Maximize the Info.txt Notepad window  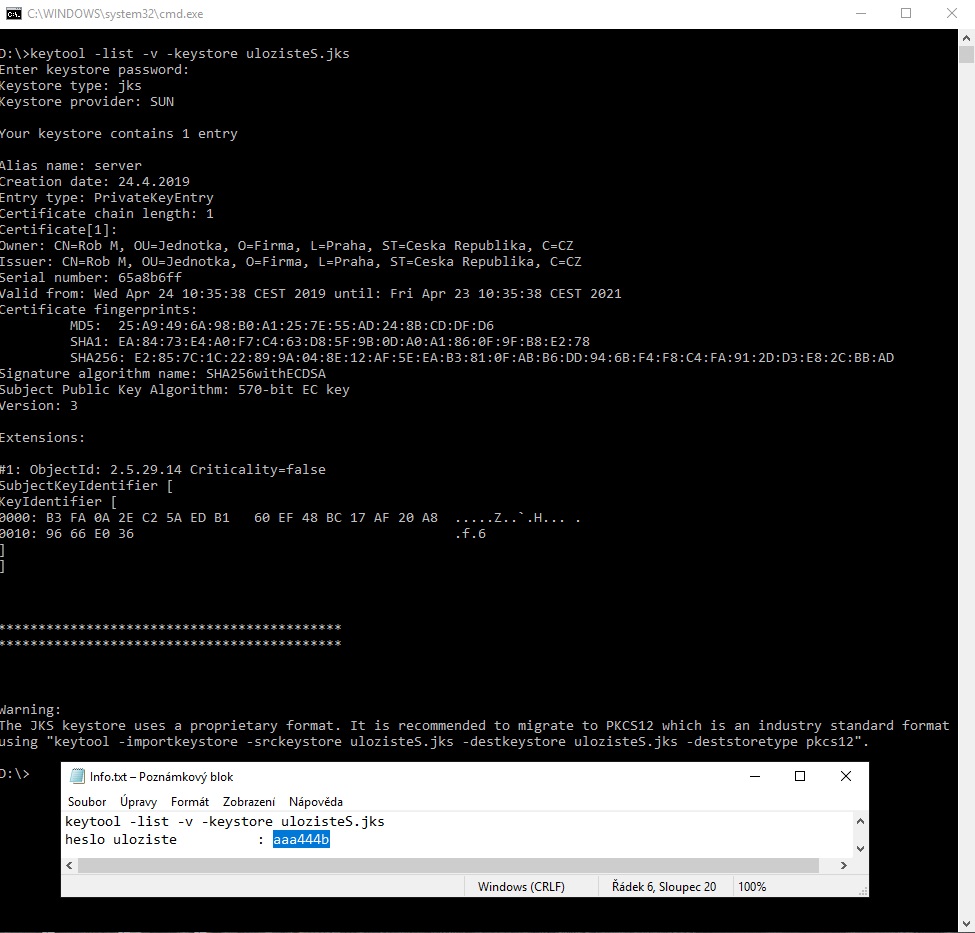coord(800,776)
